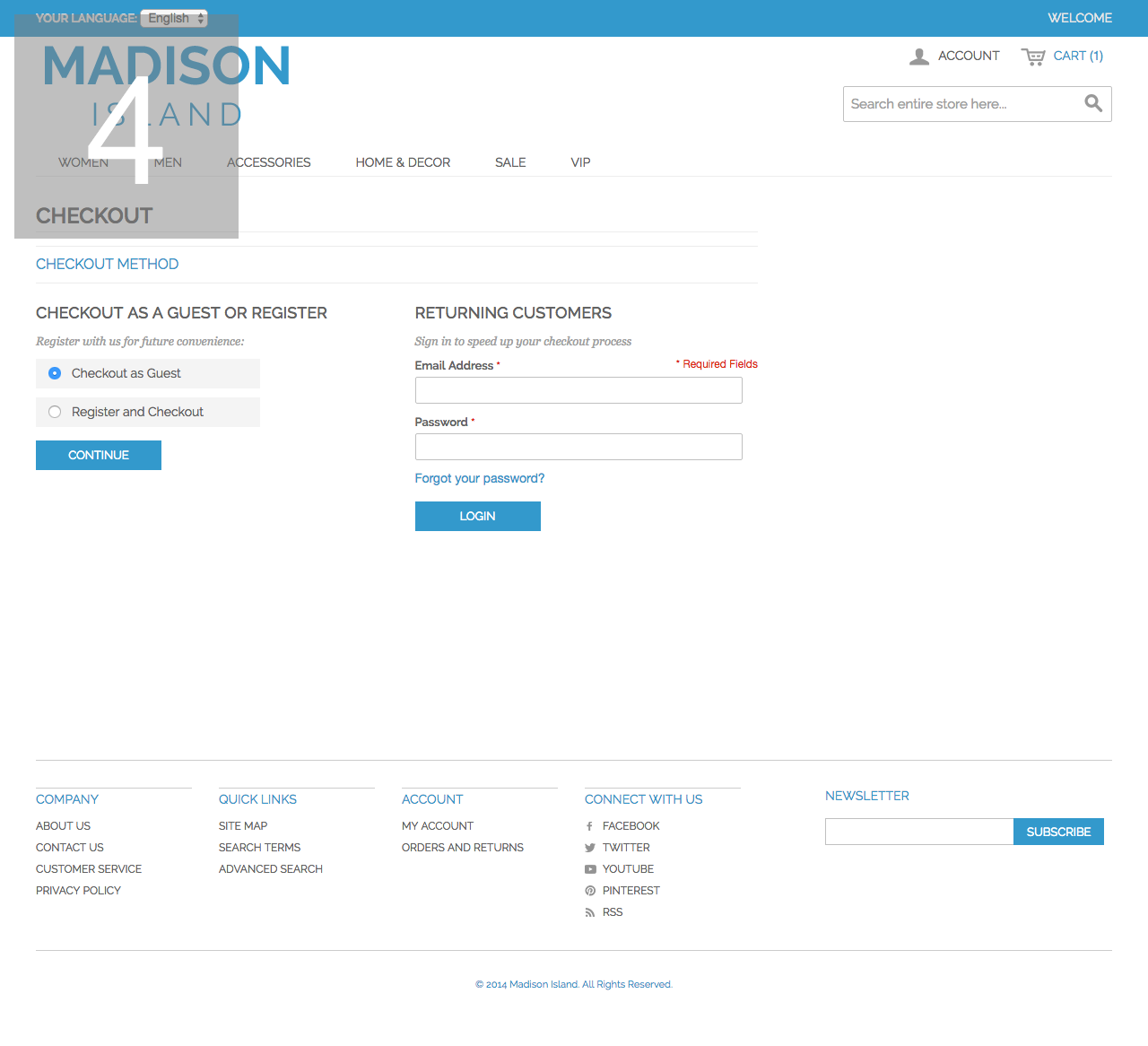
Task: Open the Accessories menu
Action: 269,162
